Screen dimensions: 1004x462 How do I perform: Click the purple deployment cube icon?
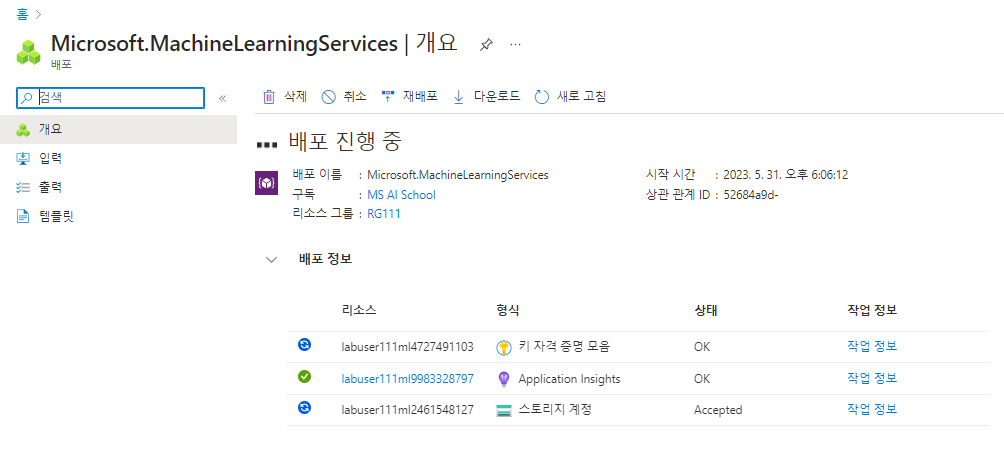pyautogui.click(x=266, y=182)
